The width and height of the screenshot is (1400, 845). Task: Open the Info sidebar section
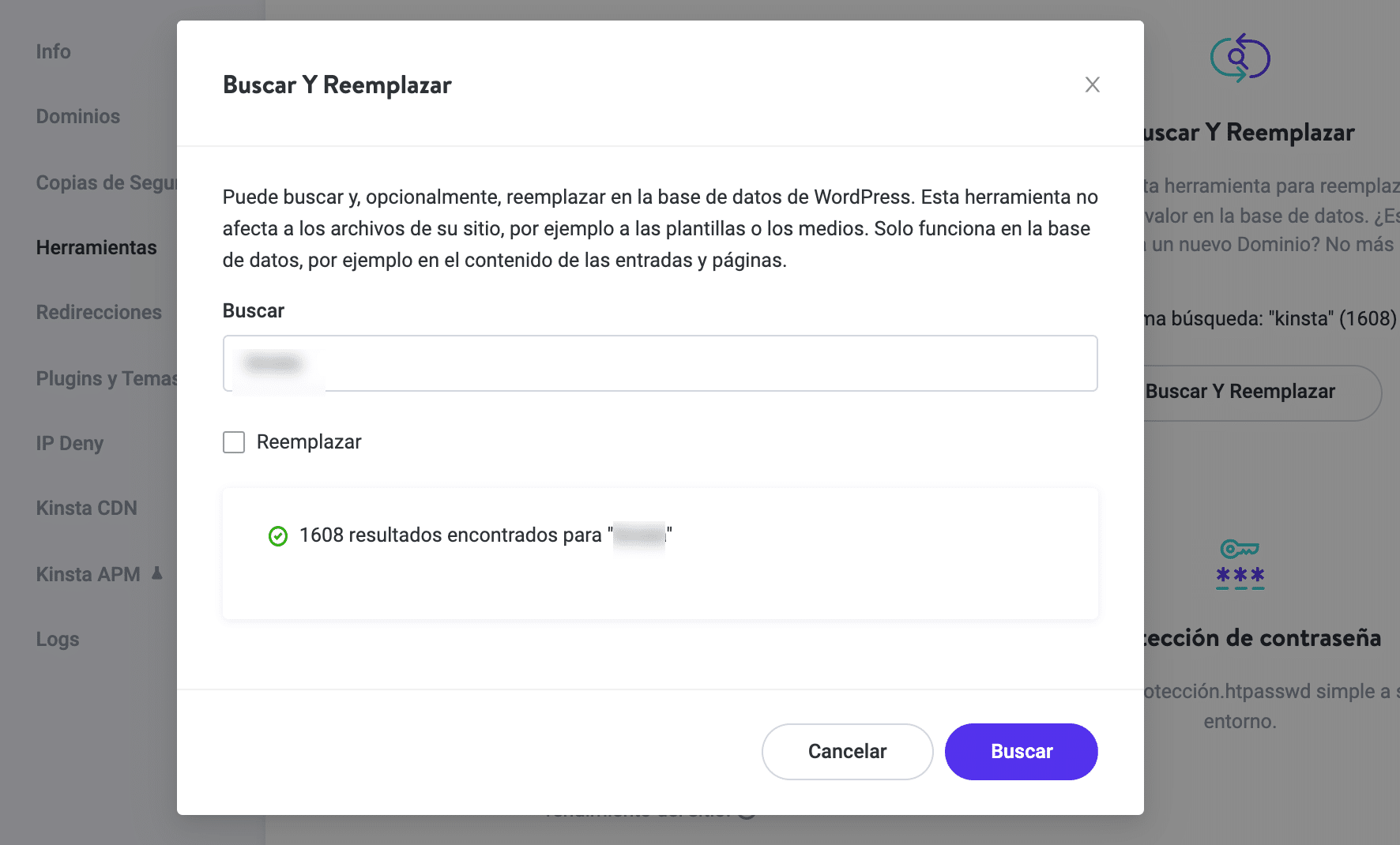54,52
